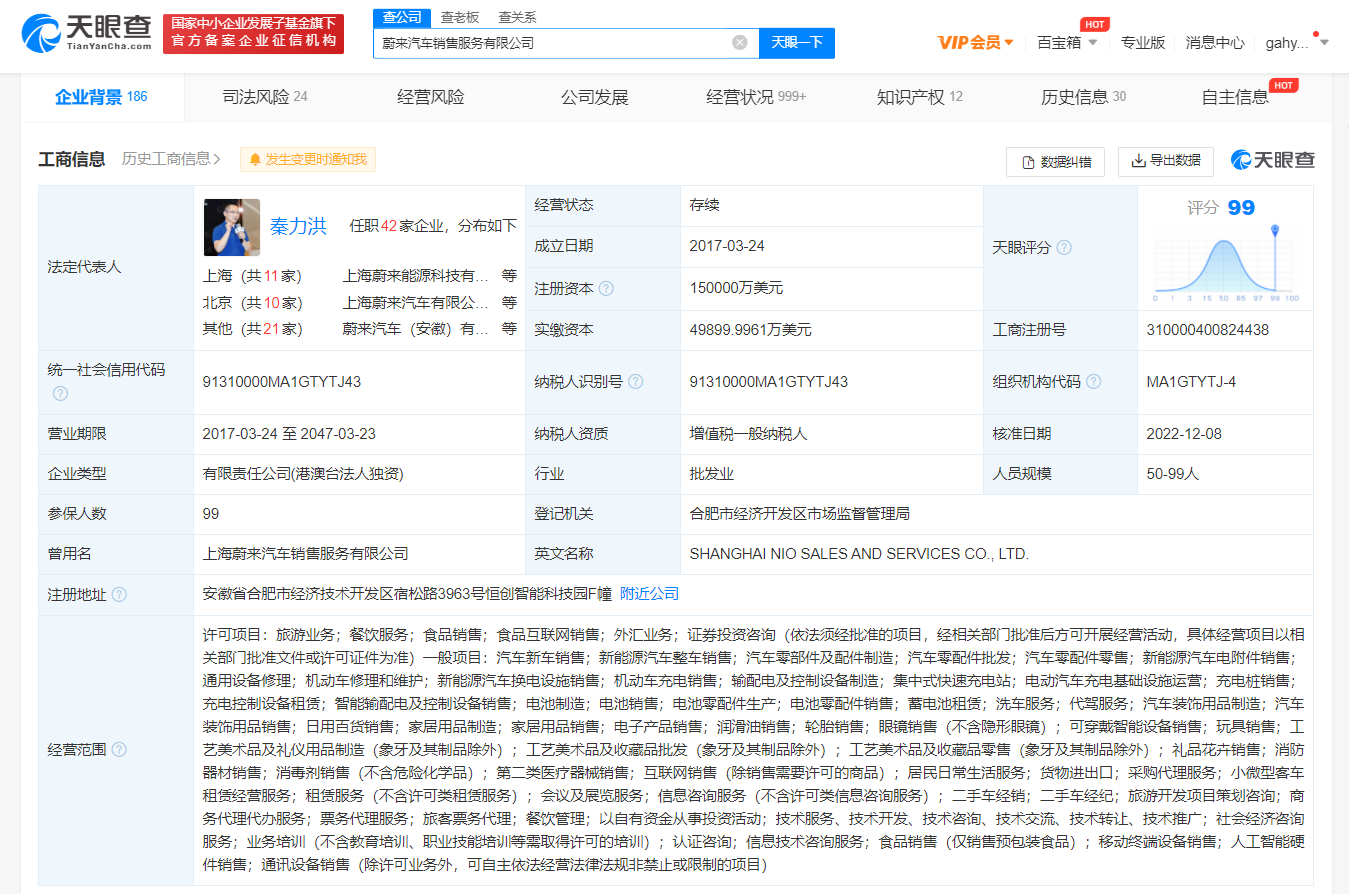Click help icon next to 注册地址
Viewport: 1349px width, 894px height.
[119, 594]
